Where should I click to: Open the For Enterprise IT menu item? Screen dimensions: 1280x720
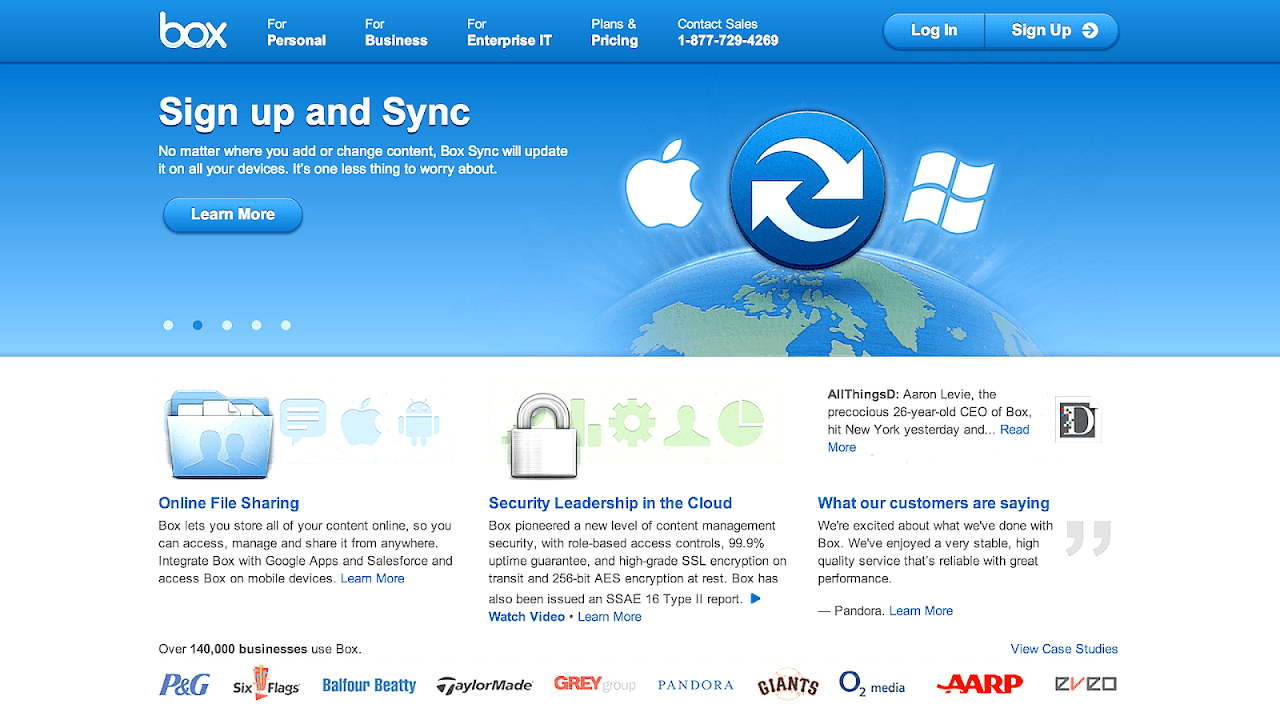click(509, 32)
